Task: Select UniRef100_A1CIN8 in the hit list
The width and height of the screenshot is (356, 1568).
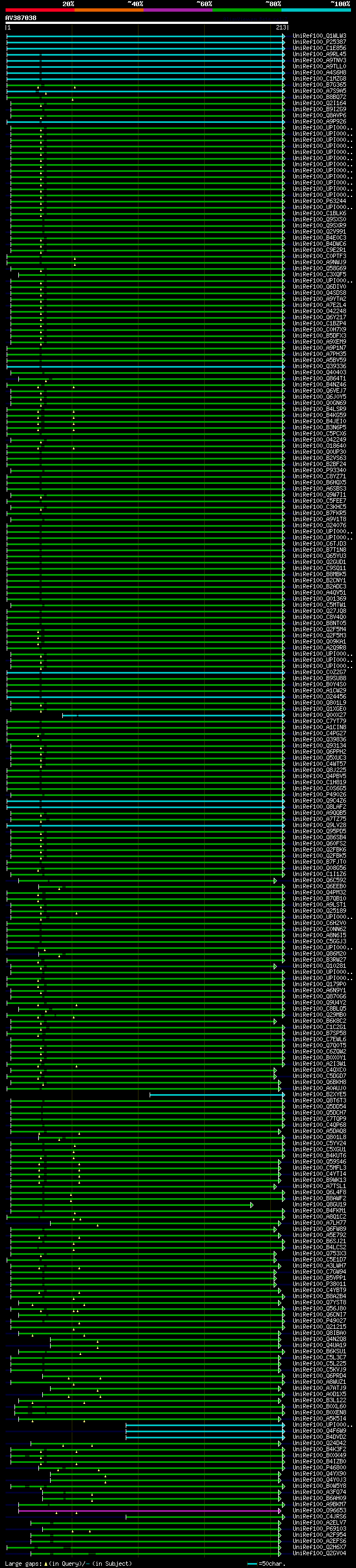Action: 319,727
